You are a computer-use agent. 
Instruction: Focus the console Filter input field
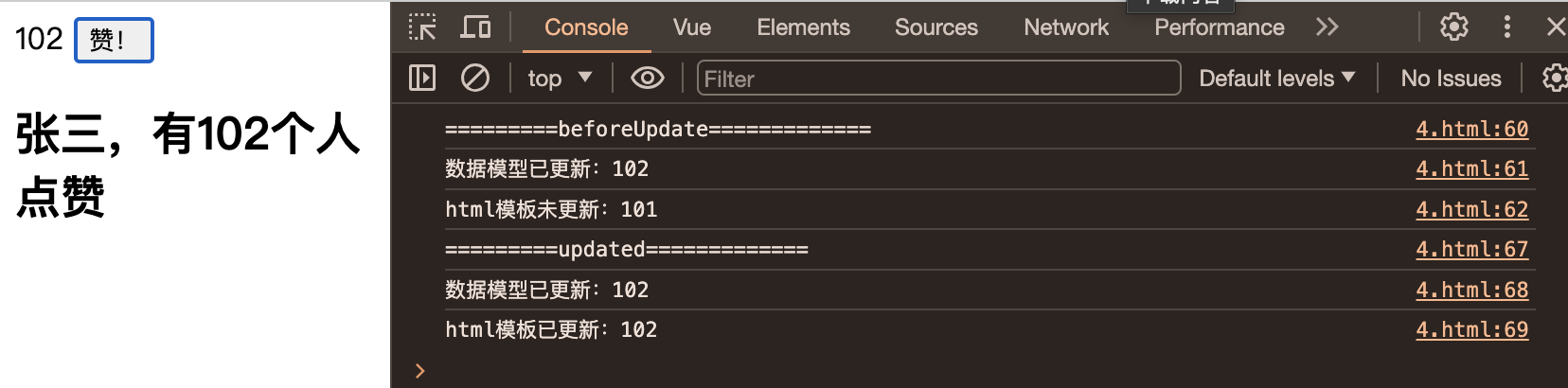(x=938, y=78)
